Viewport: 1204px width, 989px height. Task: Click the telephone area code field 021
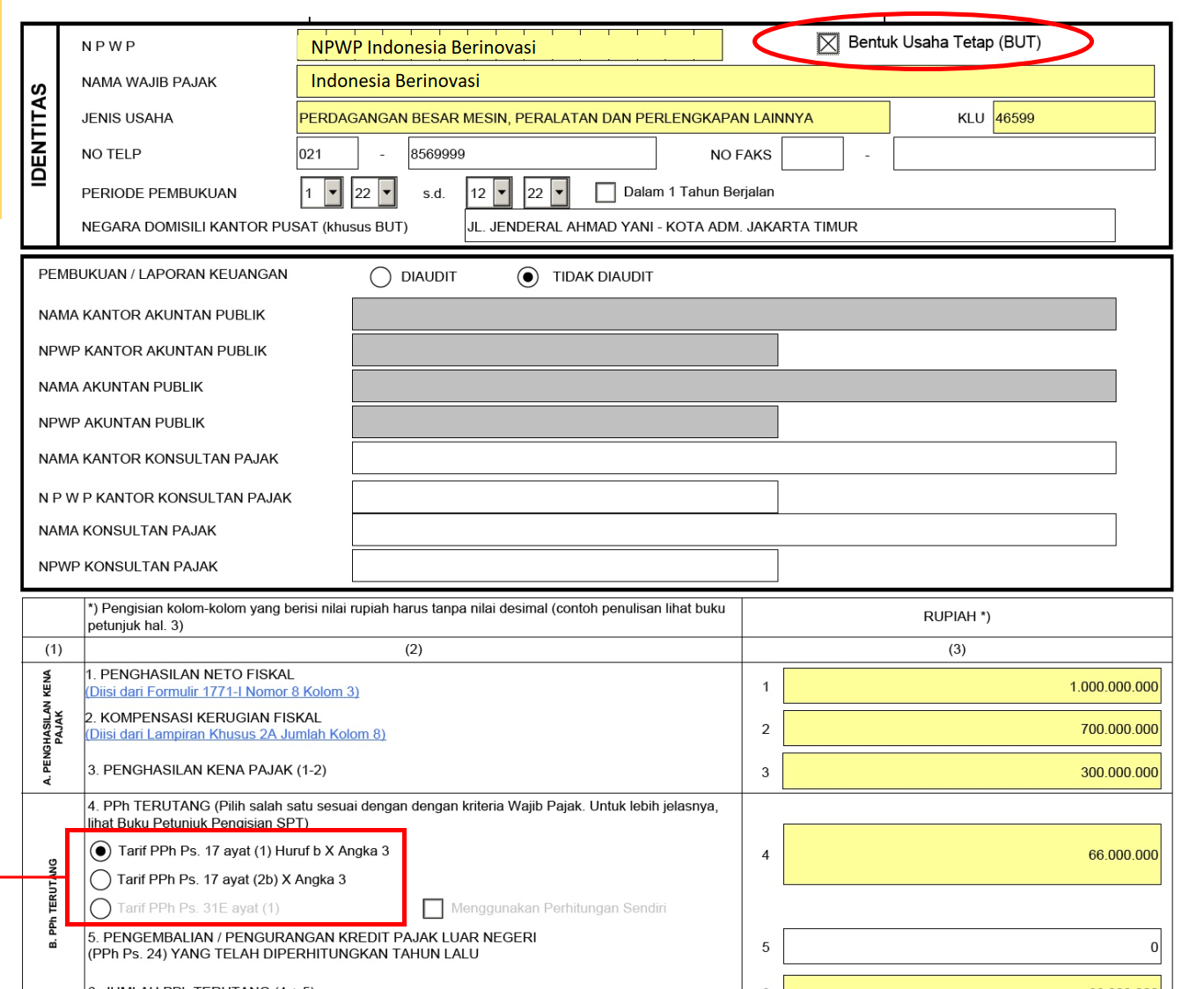pyautogui.click(x=327, y=153)
